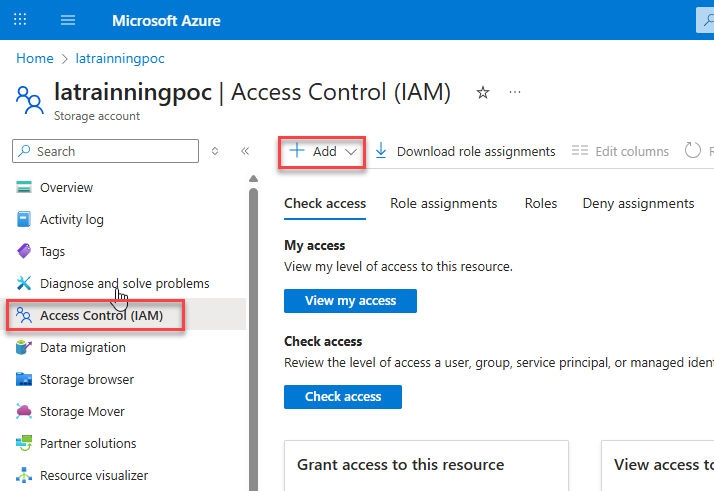Click the Refresh icon in toolbar
The height and width of the screenshot is (491, 714).
coord(693,151)
